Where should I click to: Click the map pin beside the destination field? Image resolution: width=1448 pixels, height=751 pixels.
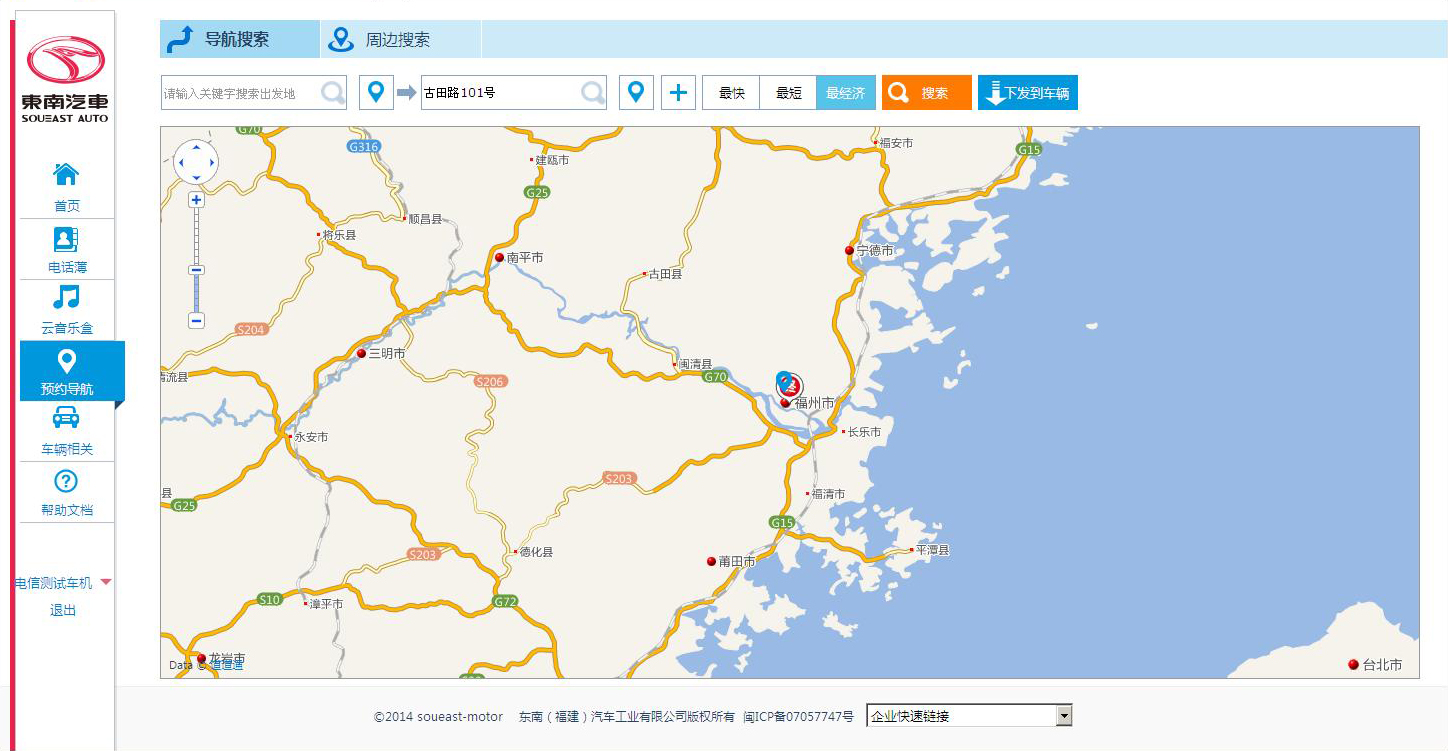point(636,93)
